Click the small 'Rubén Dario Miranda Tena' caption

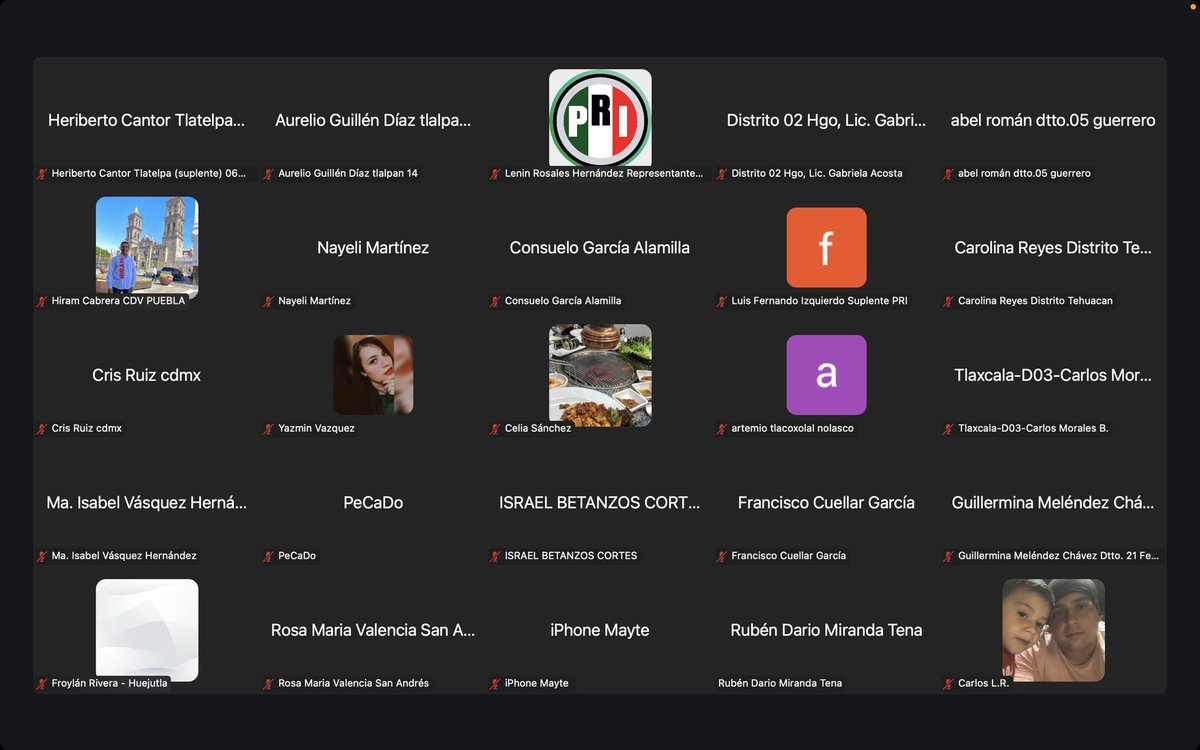pyautogui.click(x=780, y=684)
